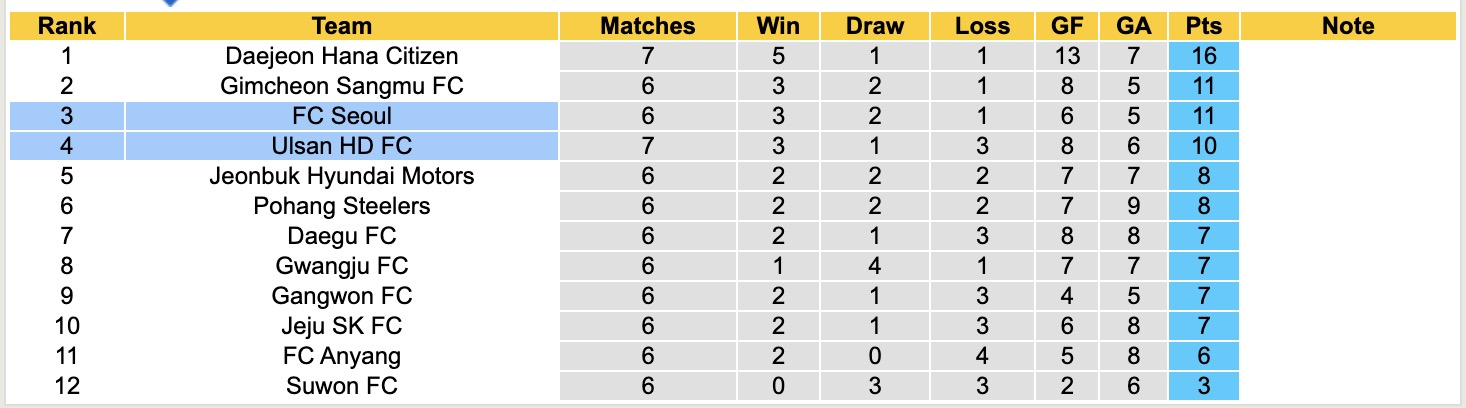The image size is (1466, 408).
Task: Select the highlighted FC Seoul row
Action: click(x=341, y=116)
